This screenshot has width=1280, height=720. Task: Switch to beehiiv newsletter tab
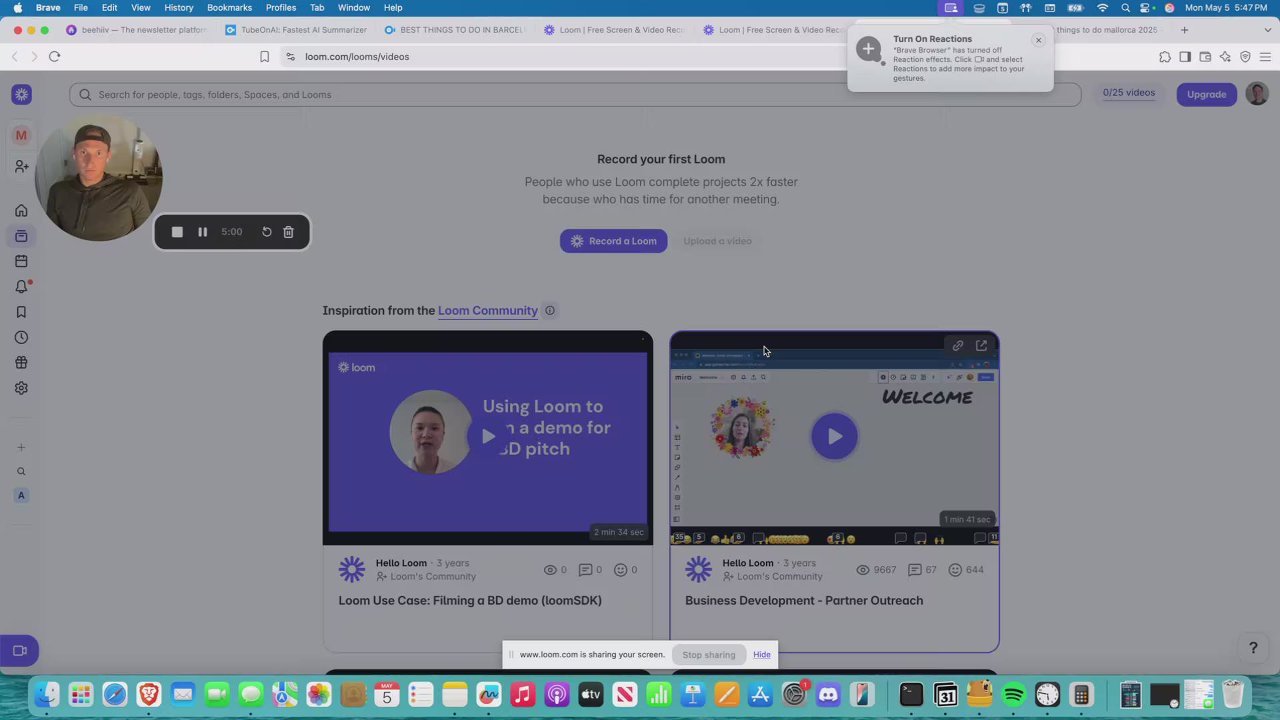click(136, 30)
